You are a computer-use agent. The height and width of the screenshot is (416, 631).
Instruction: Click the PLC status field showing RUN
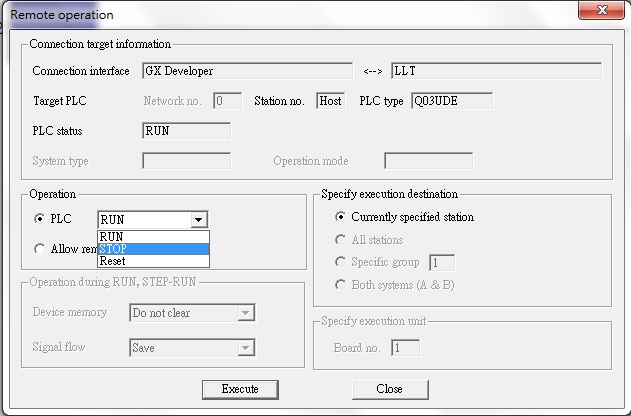187,130
